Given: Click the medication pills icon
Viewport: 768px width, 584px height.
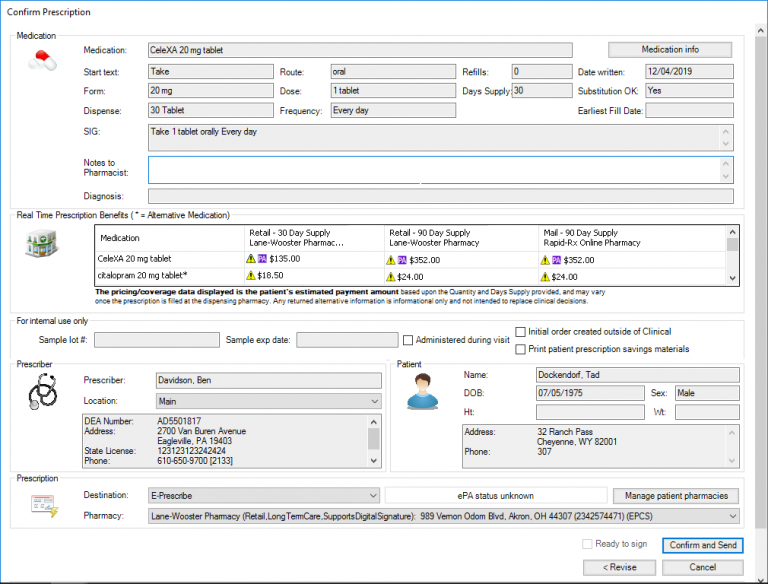Looking at the screenshot, I should 42,61.
